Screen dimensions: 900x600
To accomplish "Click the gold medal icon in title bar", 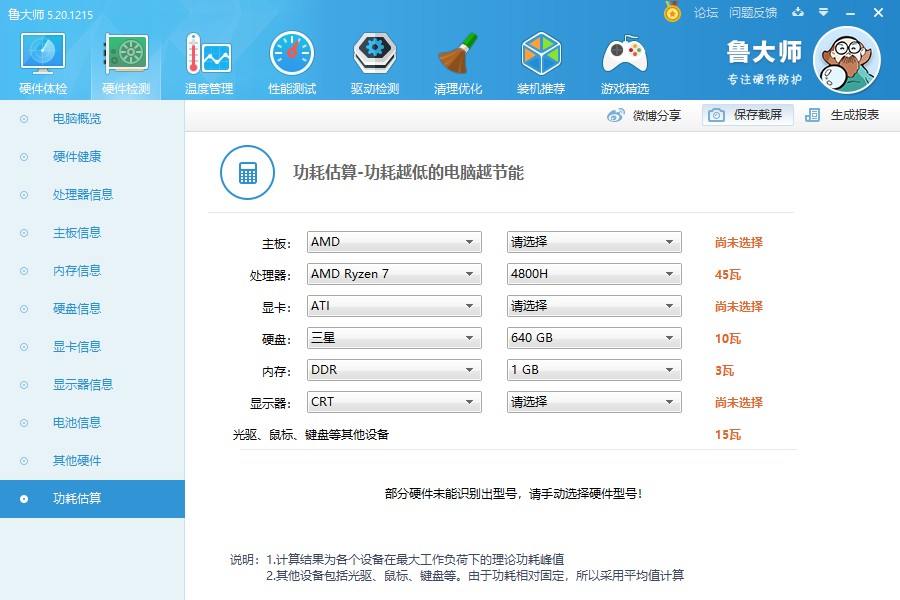I will click(672, 12).
